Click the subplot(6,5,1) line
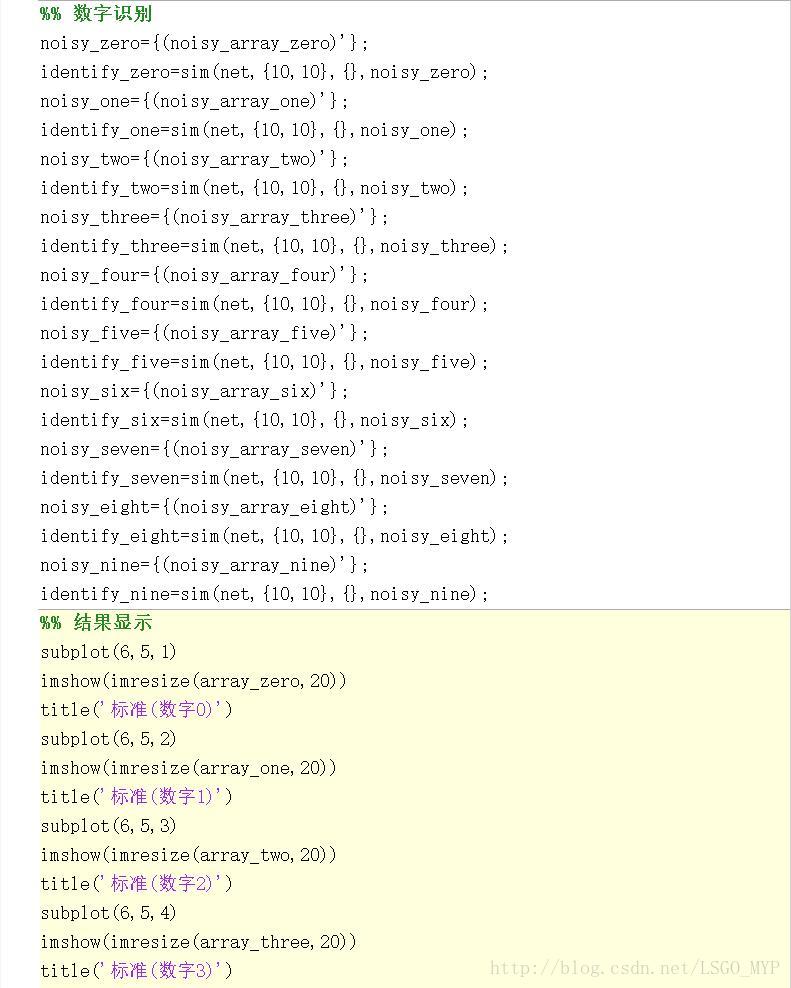791x988 pixels. [108, 652]
